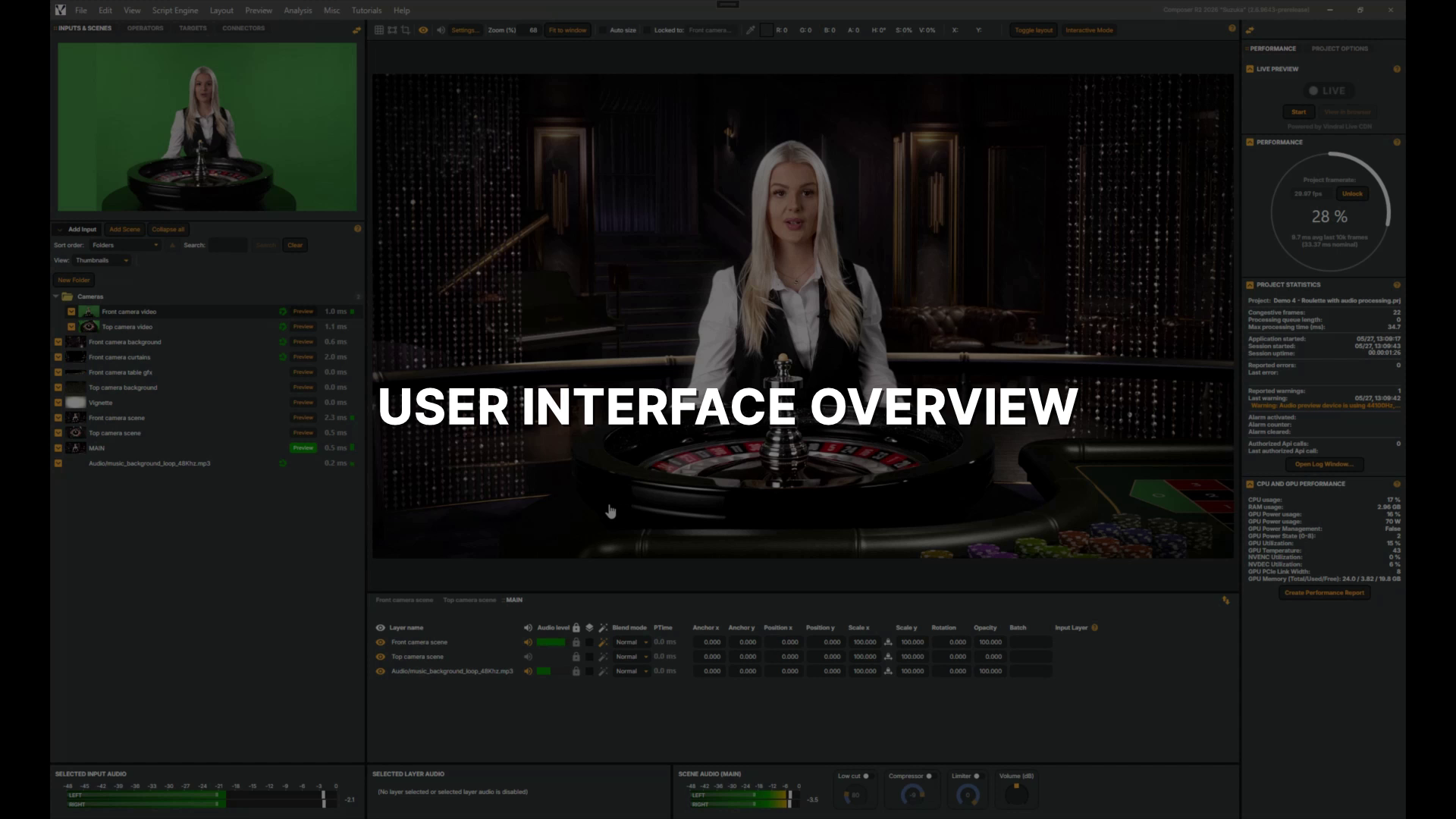The image size is (1456, 819).
Task: Toggle checkbox of MAIN scene
Action: [58, 448]
